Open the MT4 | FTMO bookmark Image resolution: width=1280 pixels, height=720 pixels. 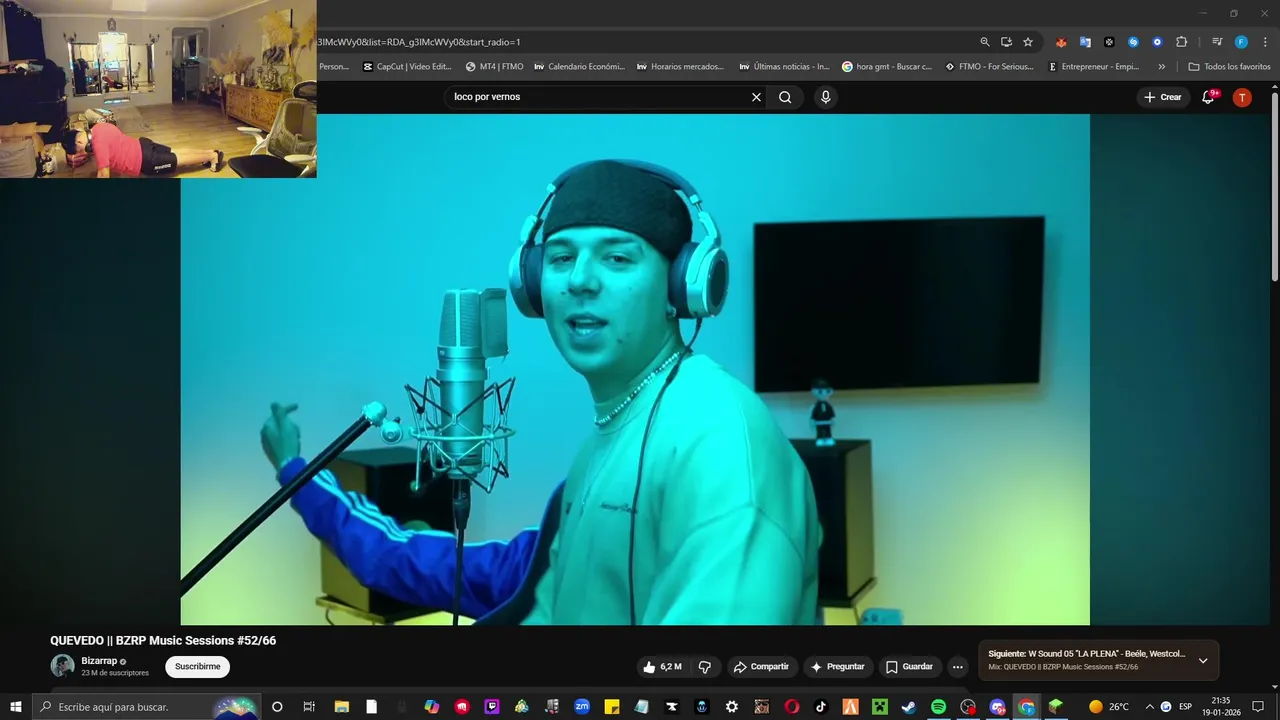coord(494,67)
